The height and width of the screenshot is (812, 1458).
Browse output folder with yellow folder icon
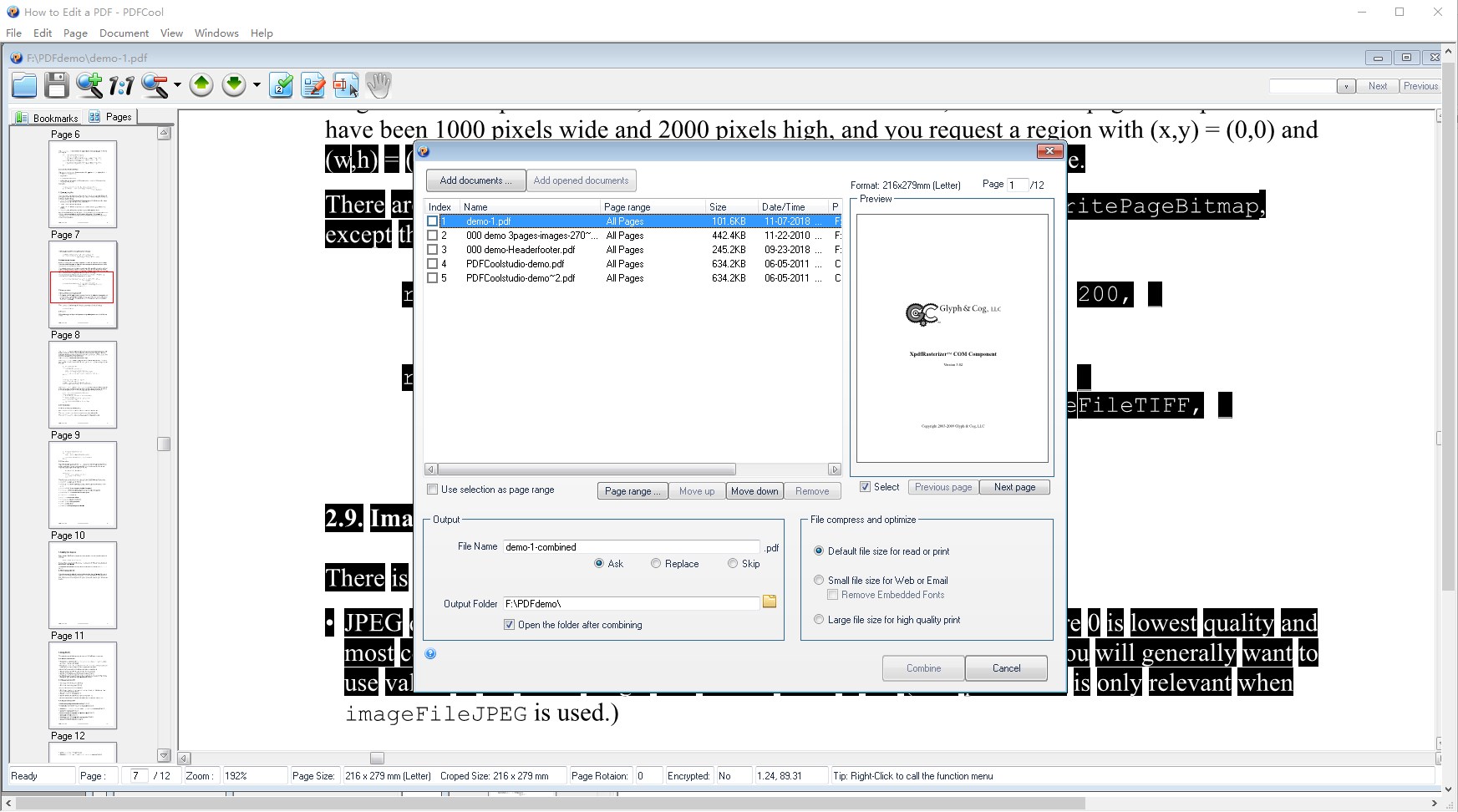click(x=770, y=602)
